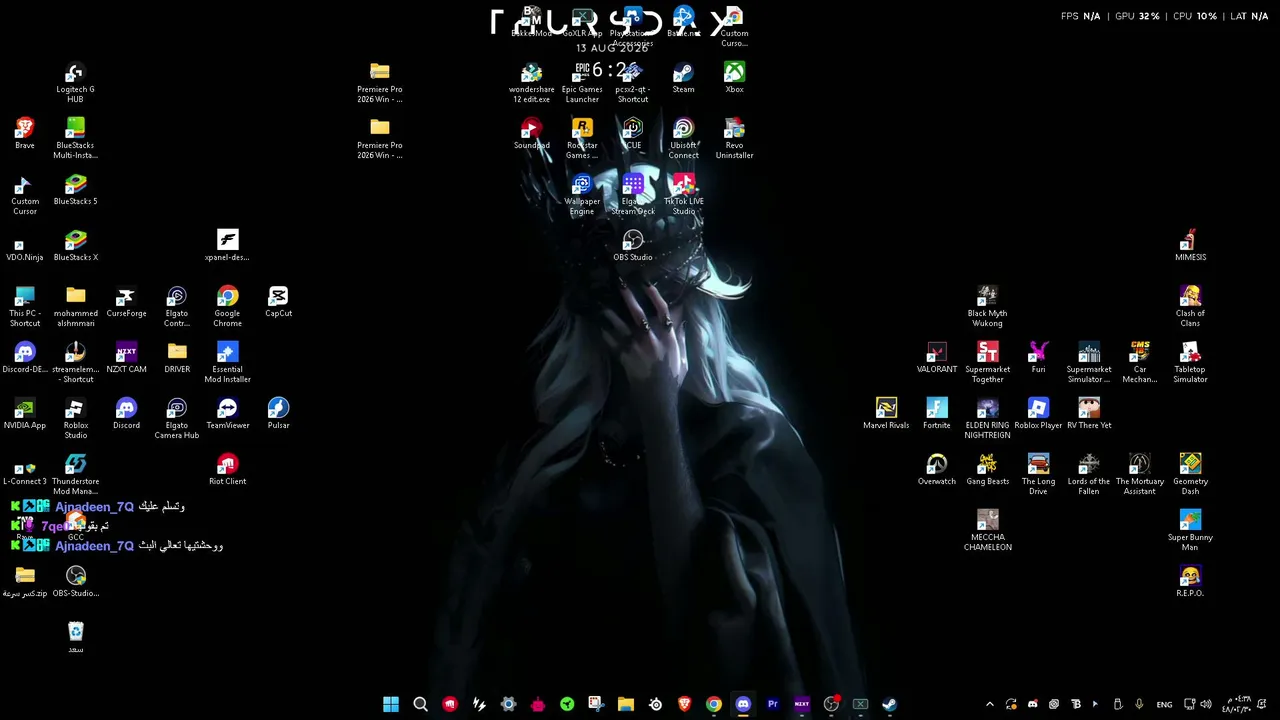Click the ELDEN RING NIGHTREIGN icon
This screenshot has height=720, width=1280.
pyautogui.click(x=987, y=419)
